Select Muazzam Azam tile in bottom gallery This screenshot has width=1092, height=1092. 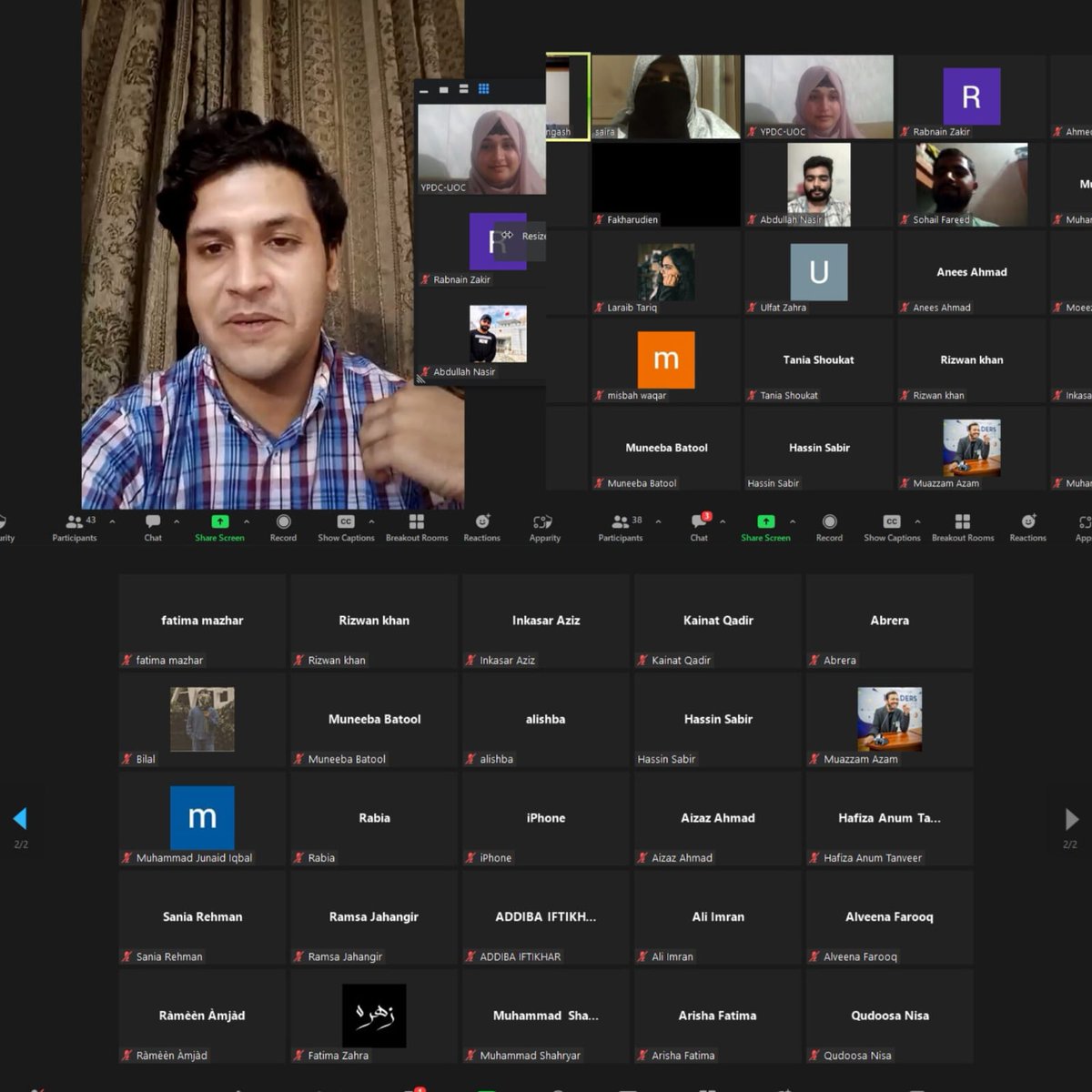(x=890, y=720)
